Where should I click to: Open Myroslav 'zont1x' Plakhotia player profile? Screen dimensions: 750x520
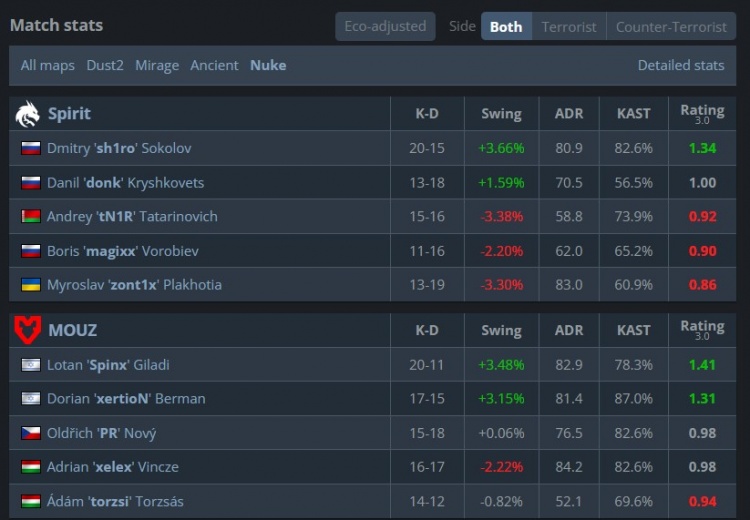tap(134, 285)
